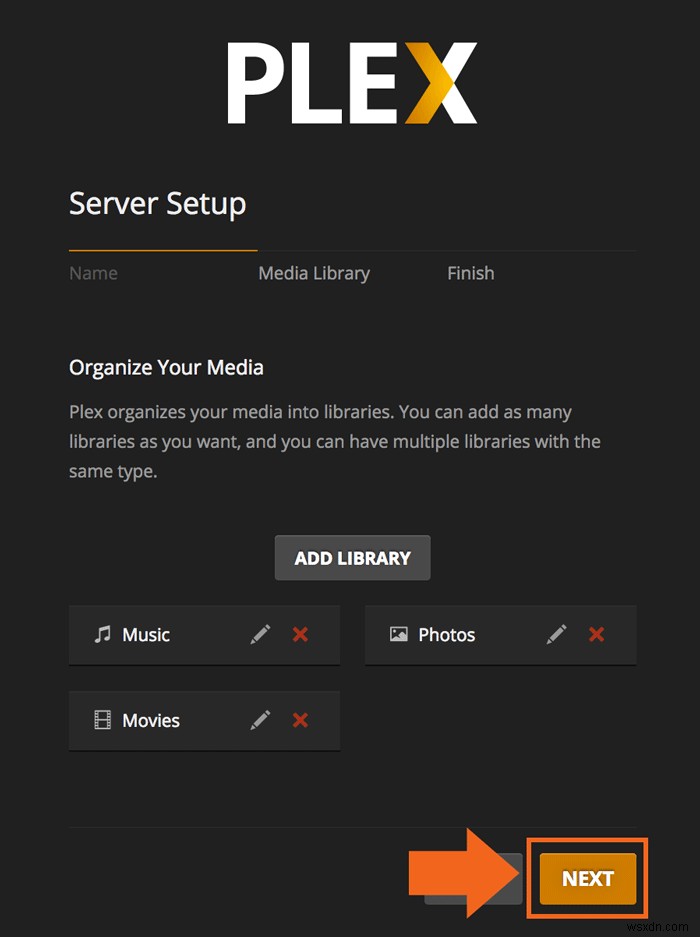700x937 pixels.
Task: Click the Music note icon
Action: 103,634
